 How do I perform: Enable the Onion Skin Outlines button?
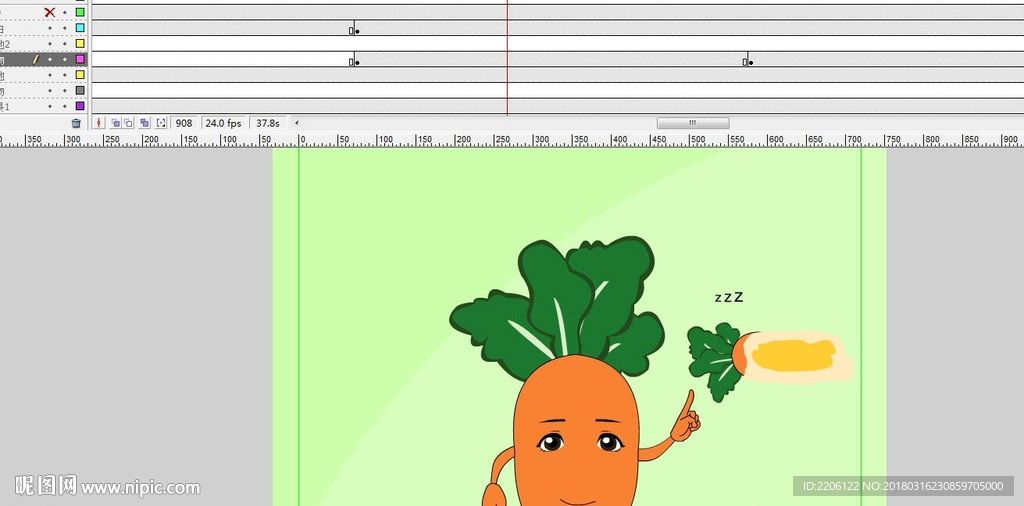tap(129, 123)
